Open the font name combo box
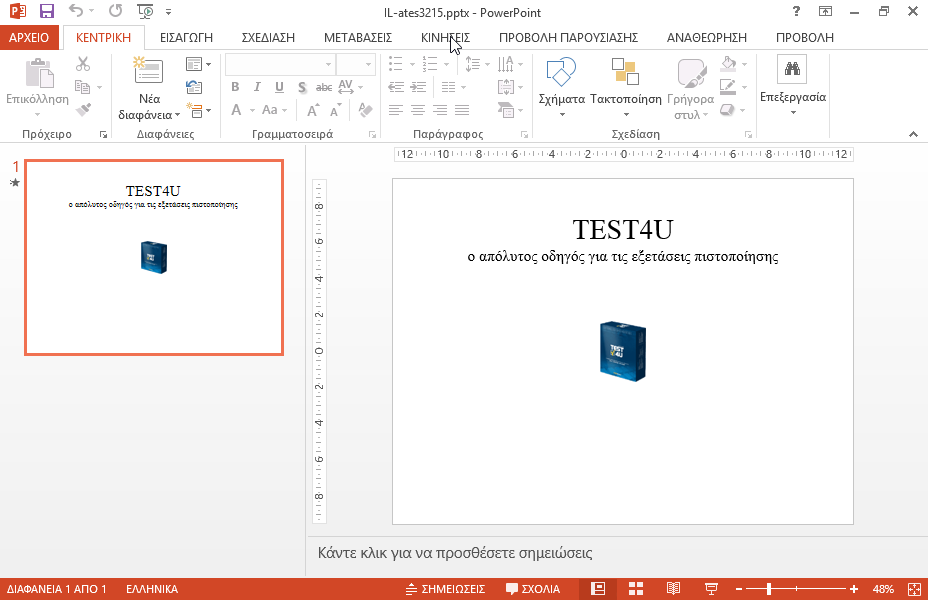The image size is (928, 600). pyautogui.click(x=280, y=64)
